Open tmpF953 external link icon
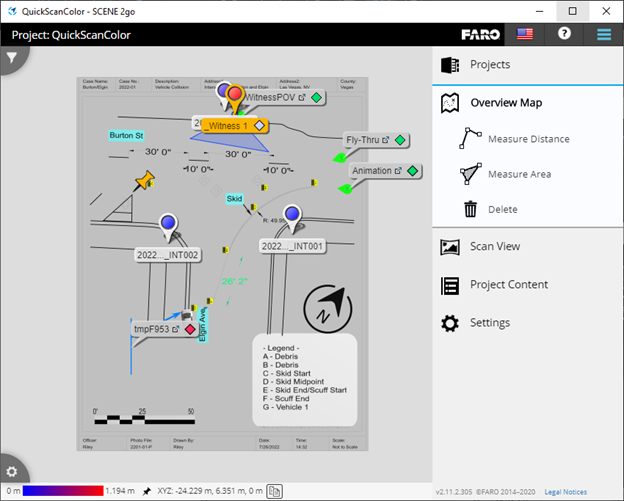This screenshot has width=624, height=501. pyautogui.click(x=176, y=329)
